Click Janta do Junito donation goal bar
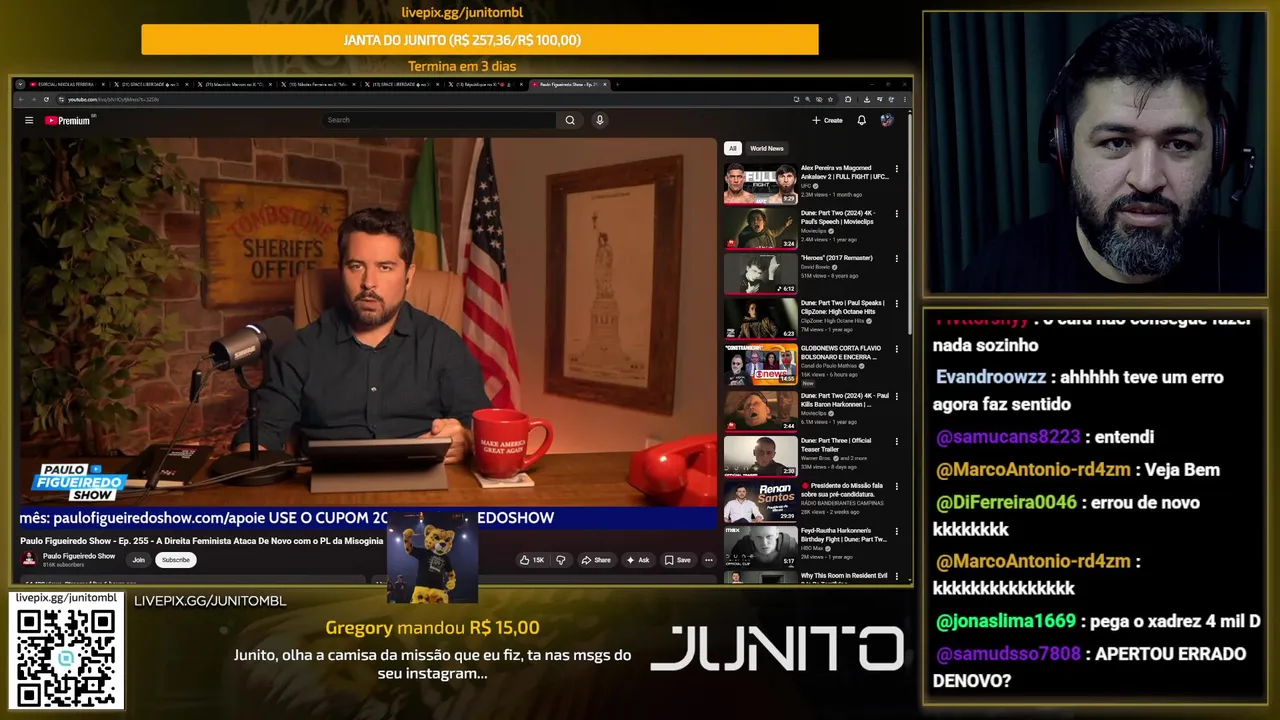The width and height of the screenshot is (1280, 720). (480, 40)
